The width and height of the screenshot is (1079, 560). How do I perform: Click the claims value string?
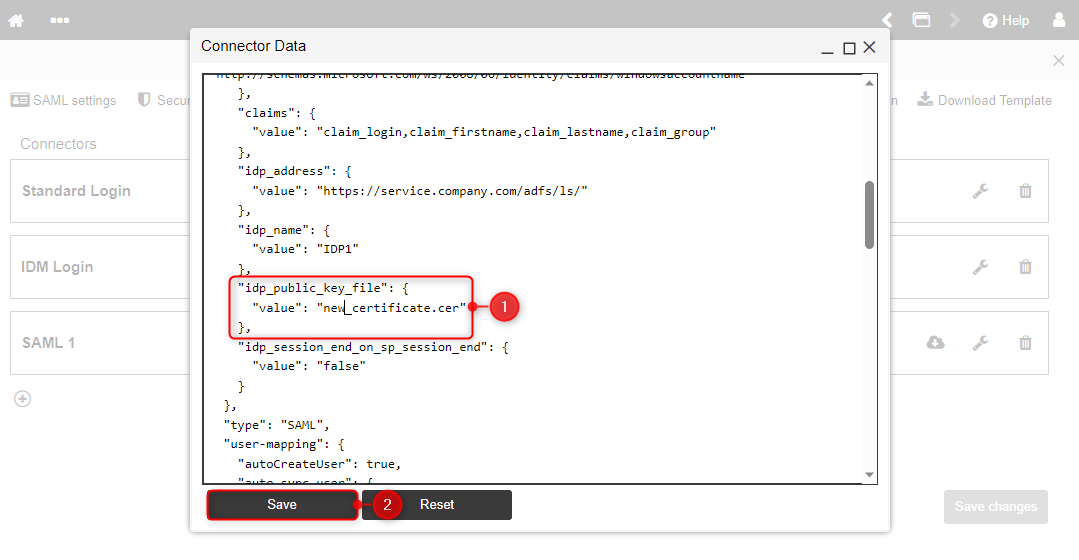point(516,132)
